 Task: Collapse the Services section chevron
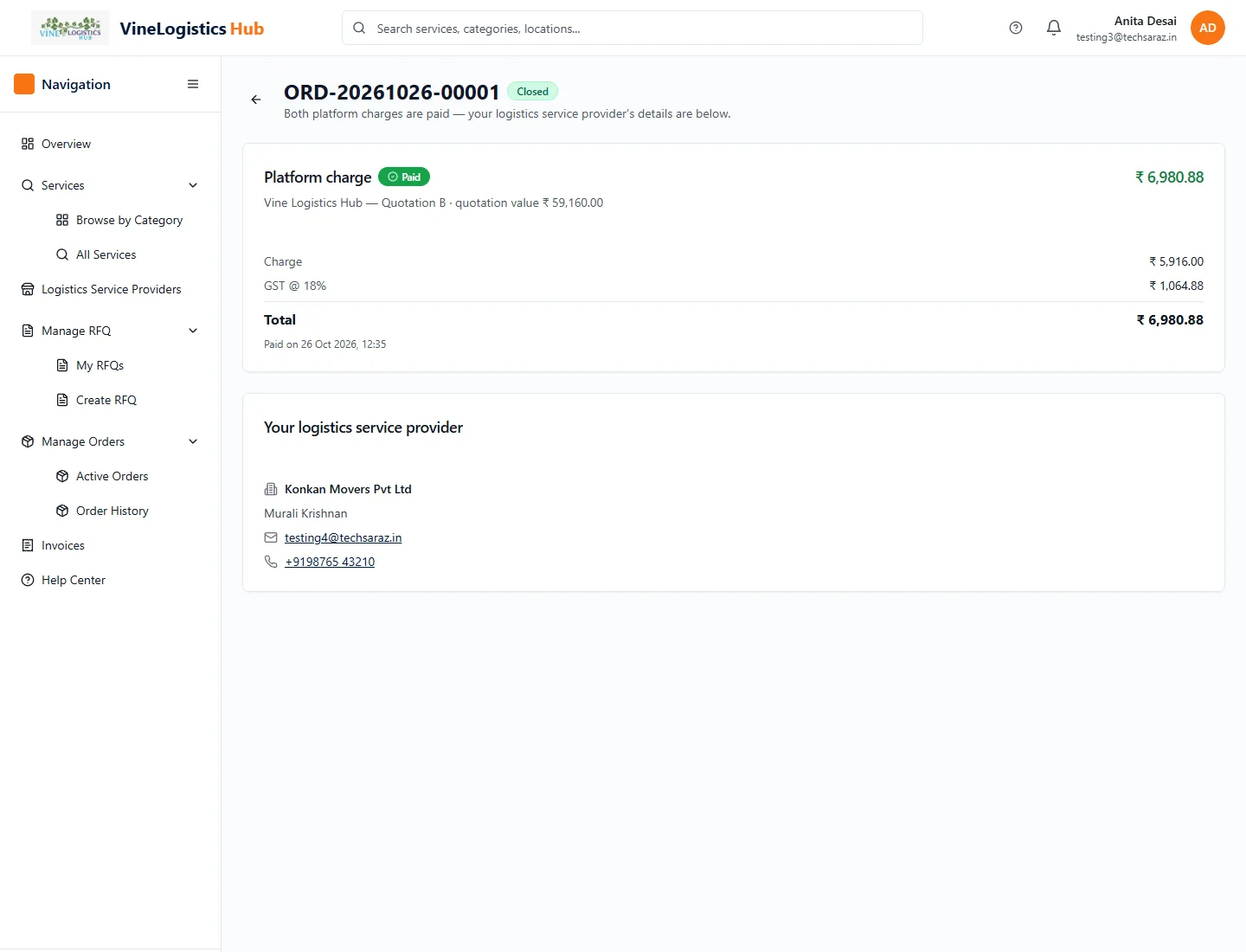193,185
